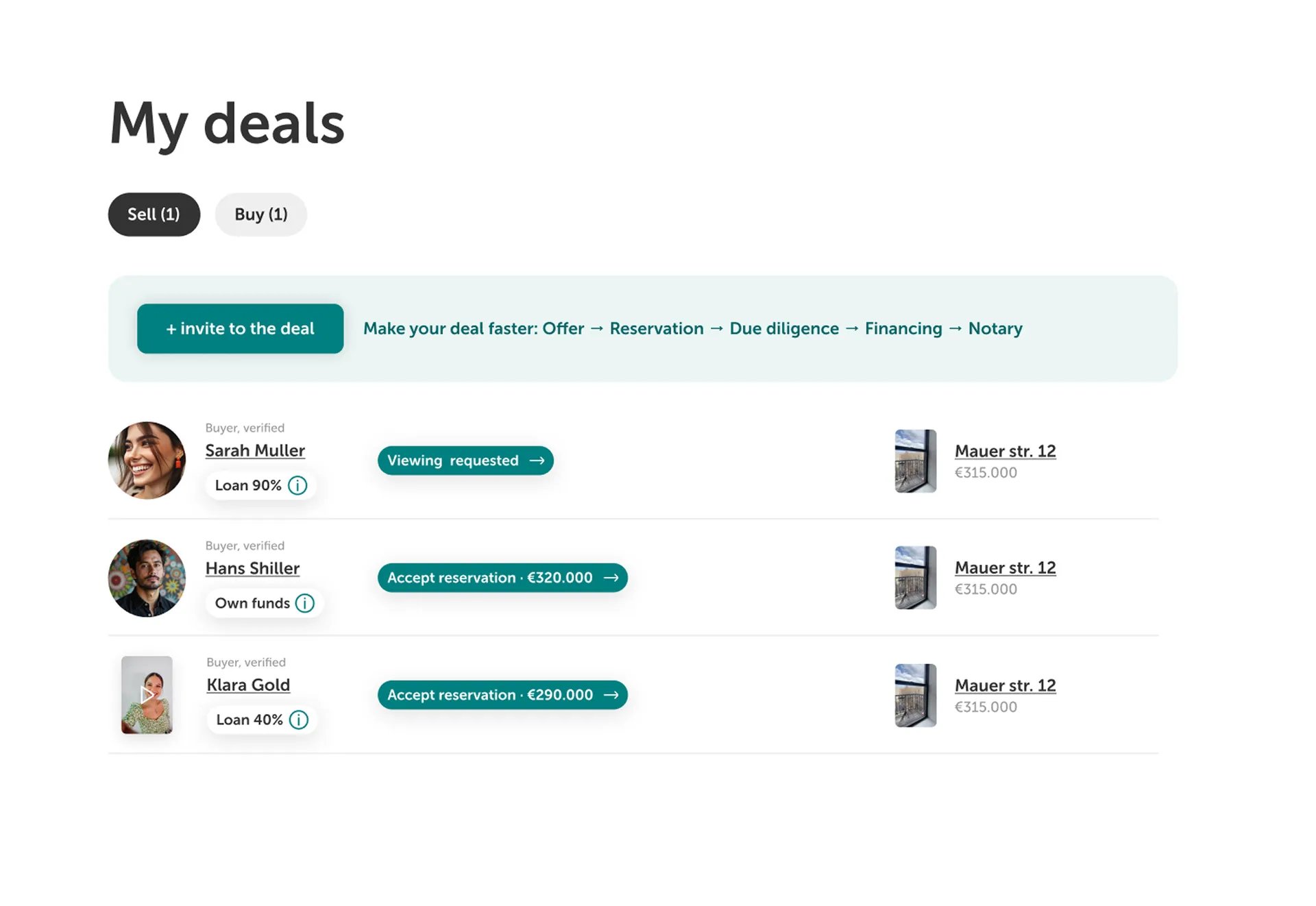This screenshot has height=906, width=1316.
Task: Open the Viewing requested action
Action: click(465, 461)
